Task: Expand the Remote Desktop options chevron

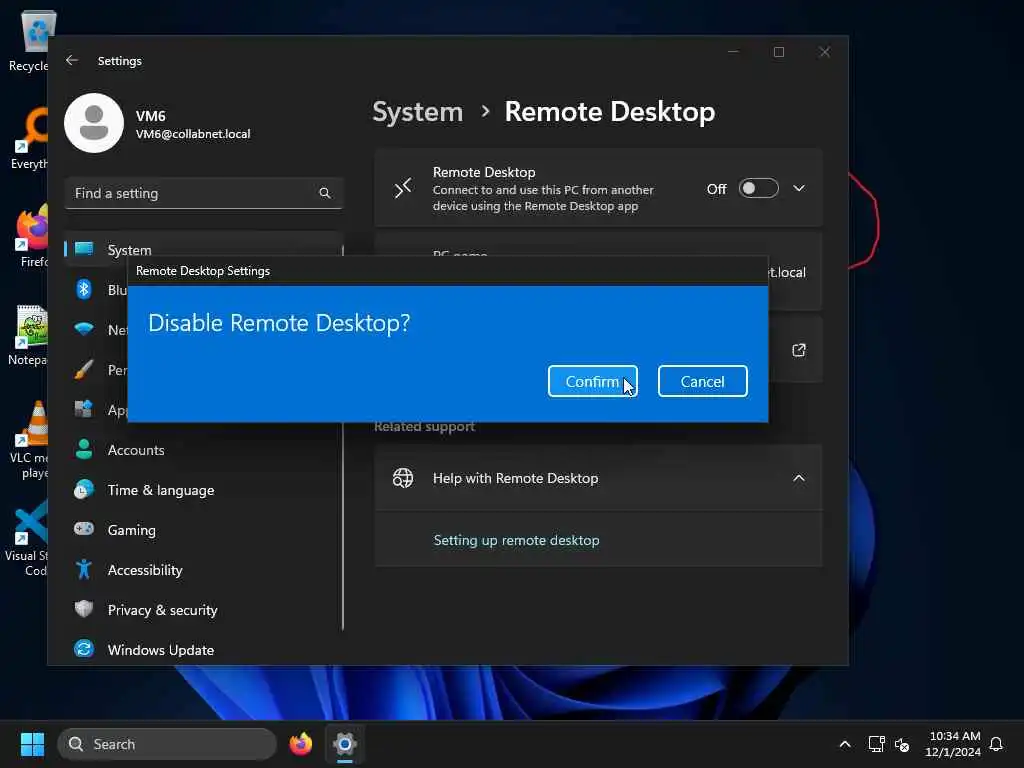Action: 799,189
